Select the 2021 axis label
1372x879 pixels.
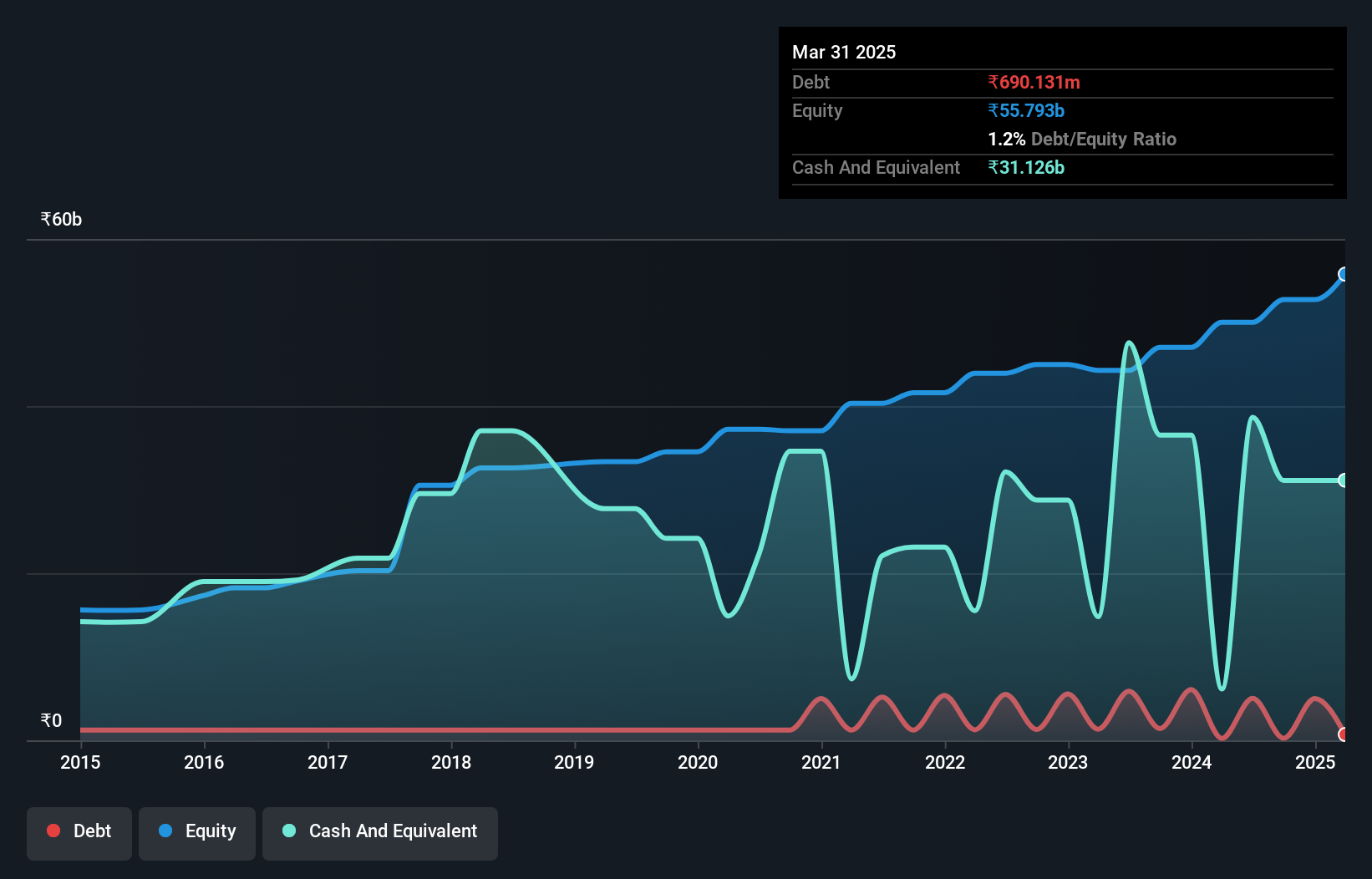click(x=821, y=762)
